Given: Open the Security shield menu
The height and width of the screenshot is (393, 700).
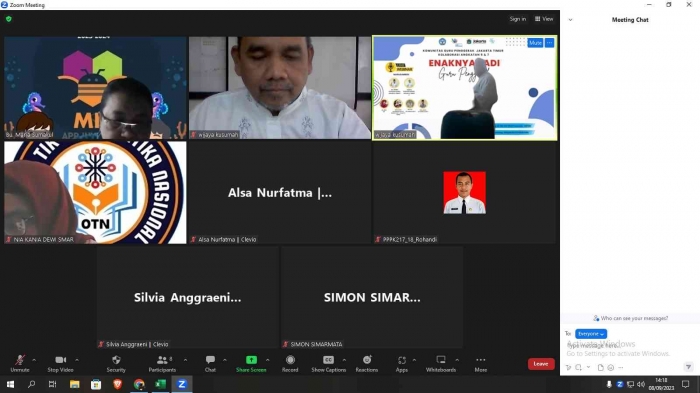Looking at the screenshot, I should coord(116,363).
